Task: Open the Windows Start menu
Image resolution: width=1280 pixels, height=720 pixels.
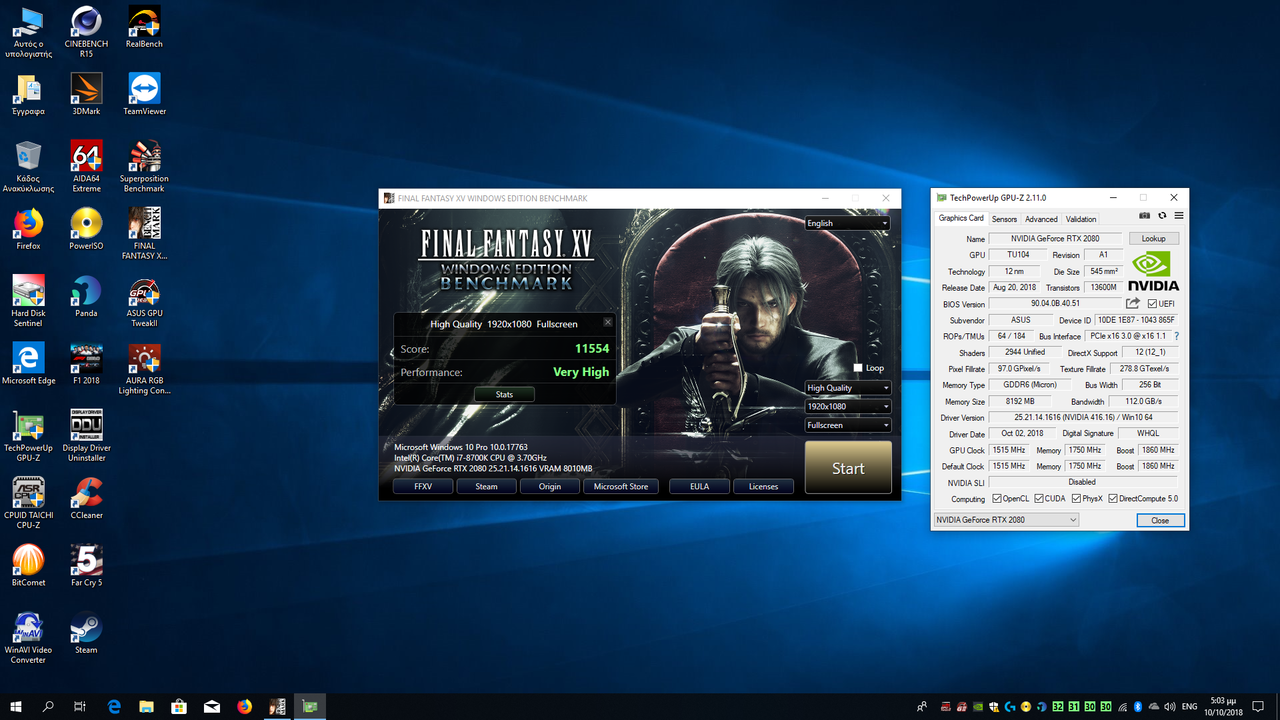Action: pyautogui.click(x=16, y=706)
